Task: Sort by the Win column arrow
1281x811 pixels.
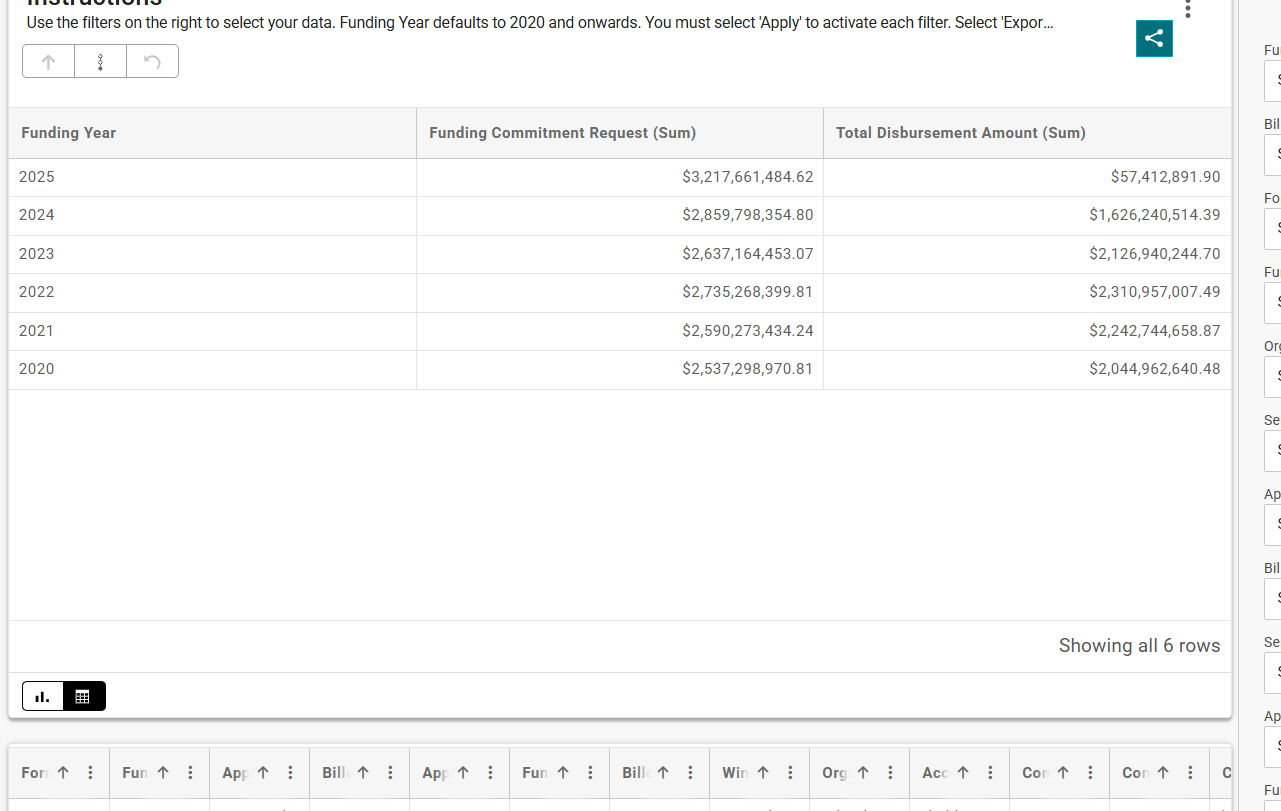Action: coord(763,773)
